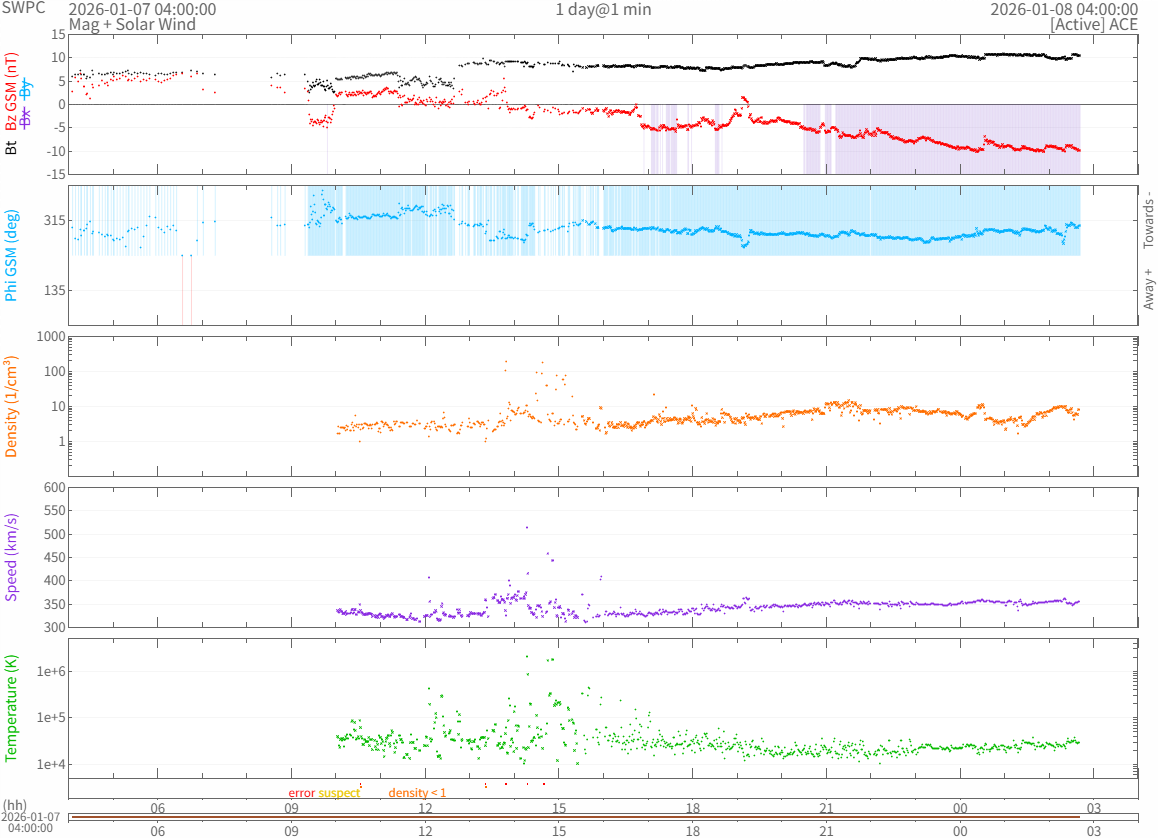Click the Phi GSM (deg) axis label
This screenshot has height=838, width=1158.
[x=12, y=255]
